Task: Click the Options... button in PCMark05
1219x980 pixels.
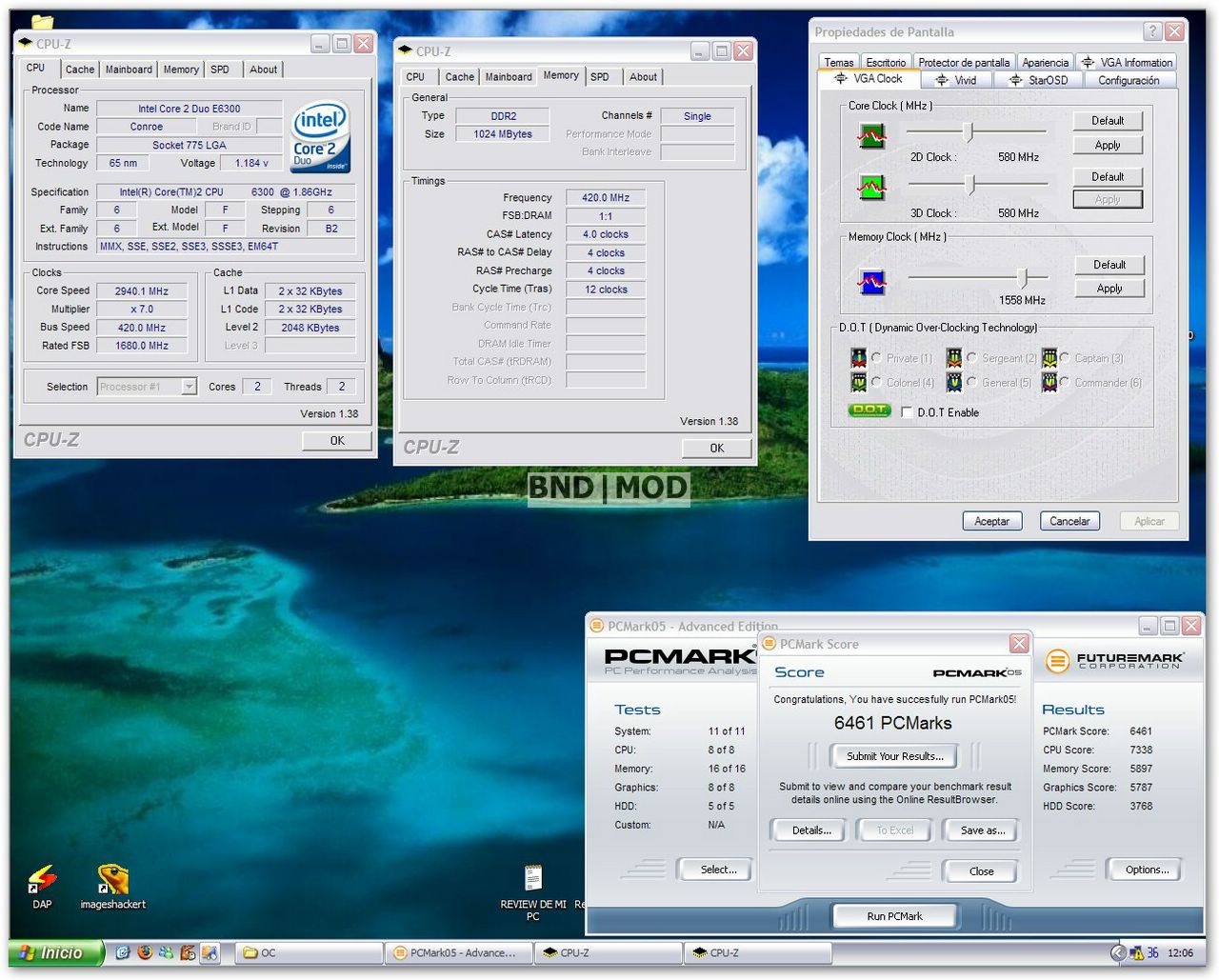Action: 1147,870
